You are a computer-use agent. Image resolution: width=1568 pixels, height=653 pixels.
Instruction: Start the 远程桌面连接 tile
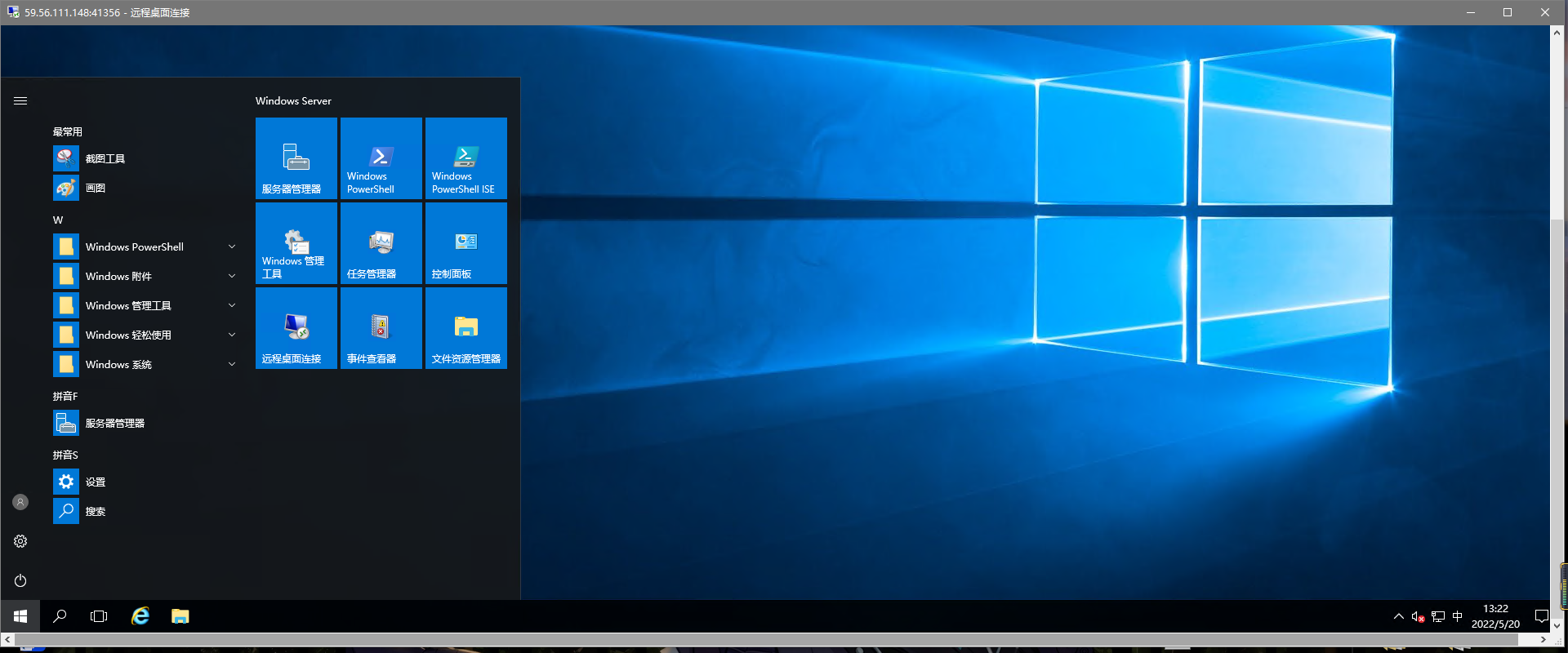point(296,328)
